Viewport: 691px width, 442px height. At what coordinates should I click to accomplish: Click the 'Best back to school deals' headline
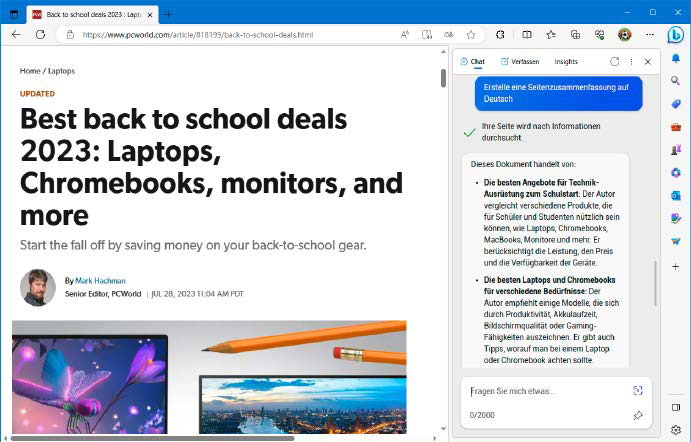[x=211, y=167]
